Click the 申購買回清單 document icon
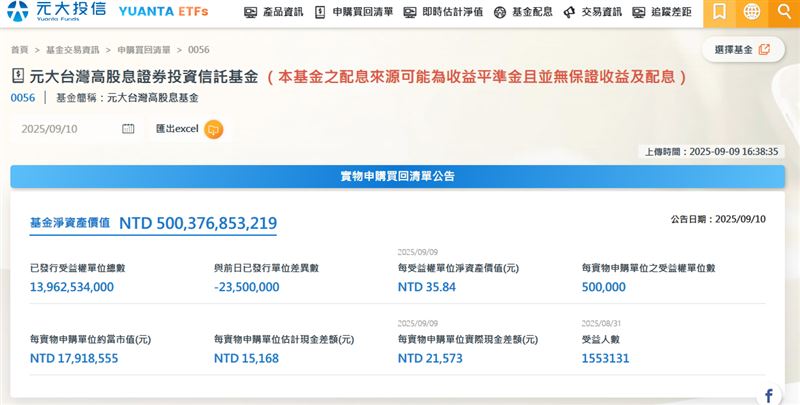 click(320, 12)
